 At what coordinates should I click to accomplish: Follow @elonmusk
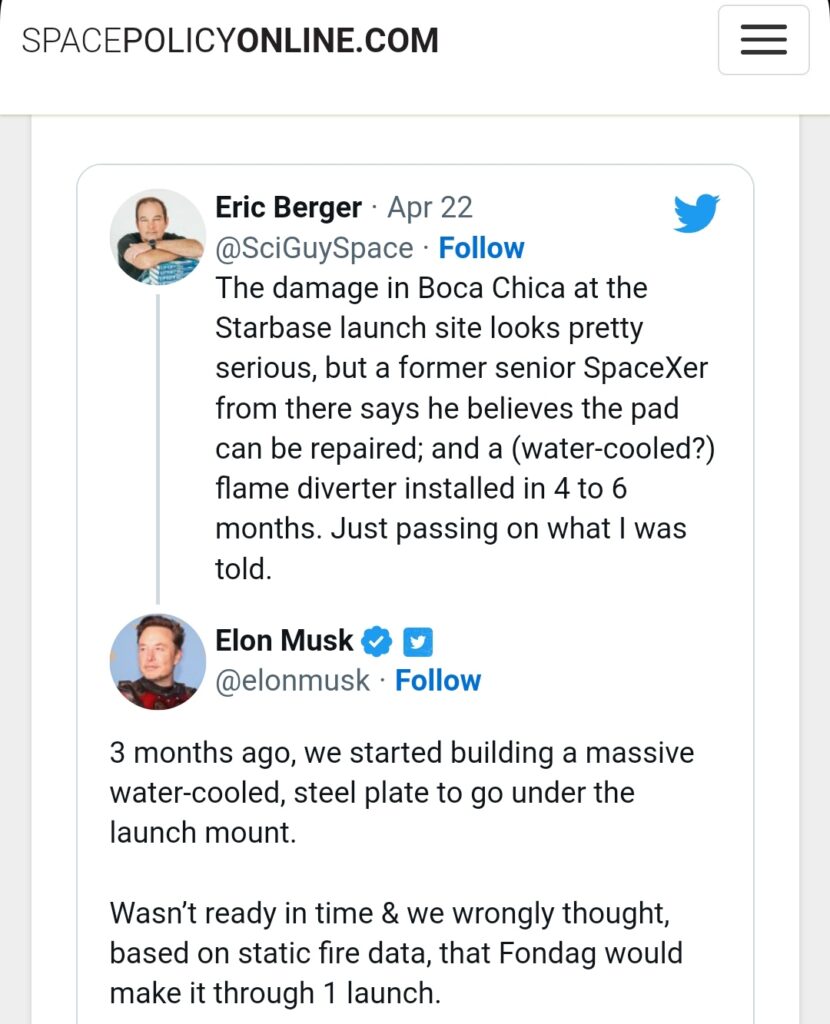(438, 681)
